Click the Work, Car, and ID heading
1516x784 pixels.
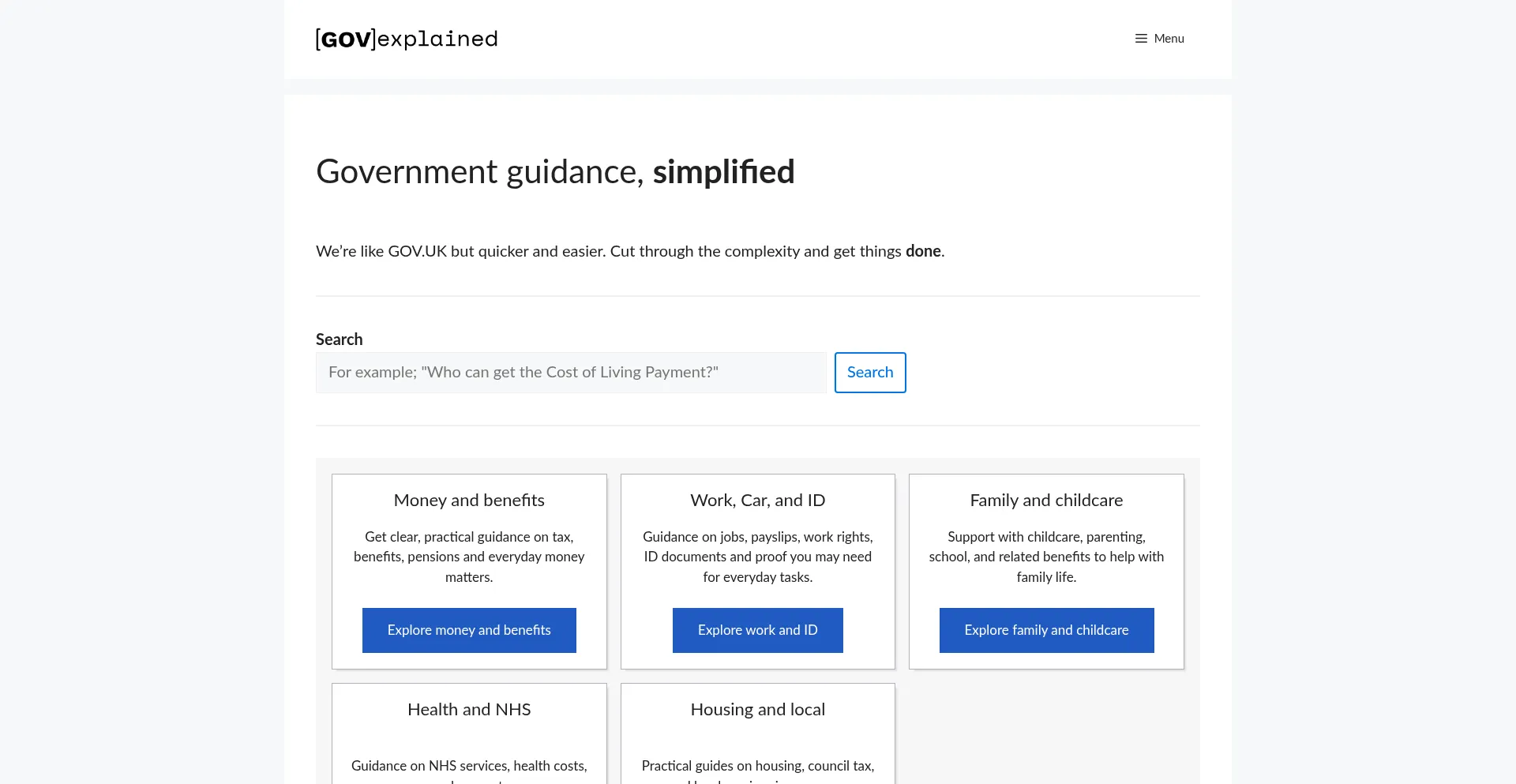coord(757,501)
